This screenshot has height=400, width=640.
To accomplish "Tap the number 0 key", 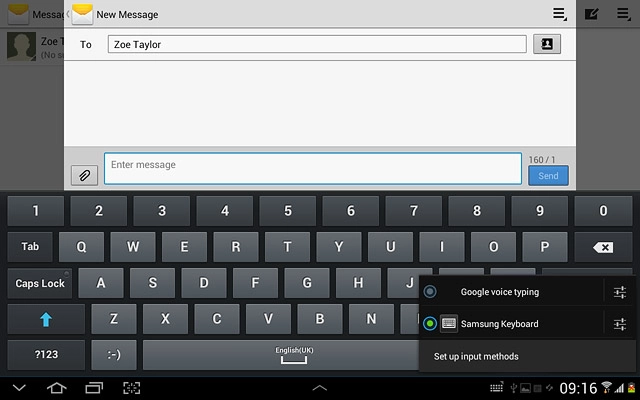I will pos(603,211).
